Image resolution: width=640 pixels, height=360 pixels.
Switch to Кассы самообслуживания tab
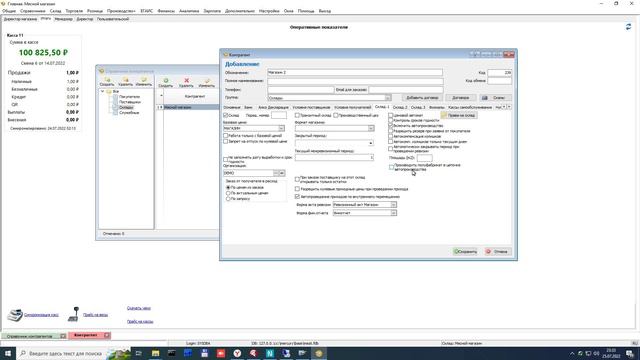point(470,107)
